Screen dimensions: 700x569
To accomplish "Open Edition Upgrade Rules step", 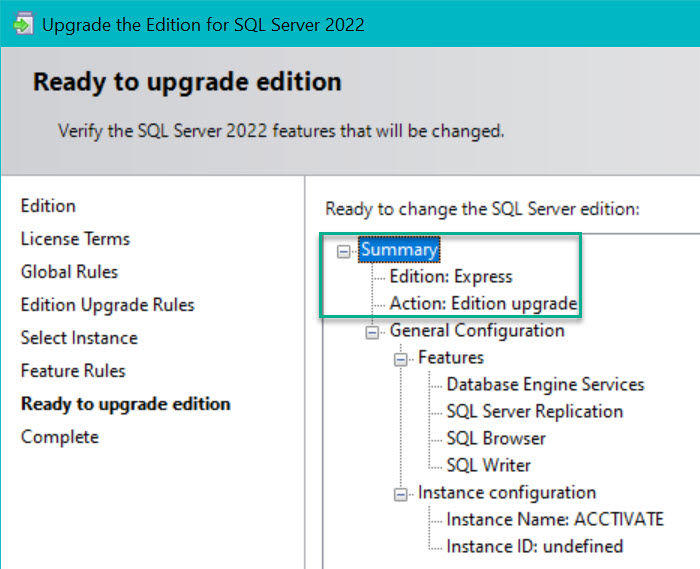I will click(x=107, y=305).
